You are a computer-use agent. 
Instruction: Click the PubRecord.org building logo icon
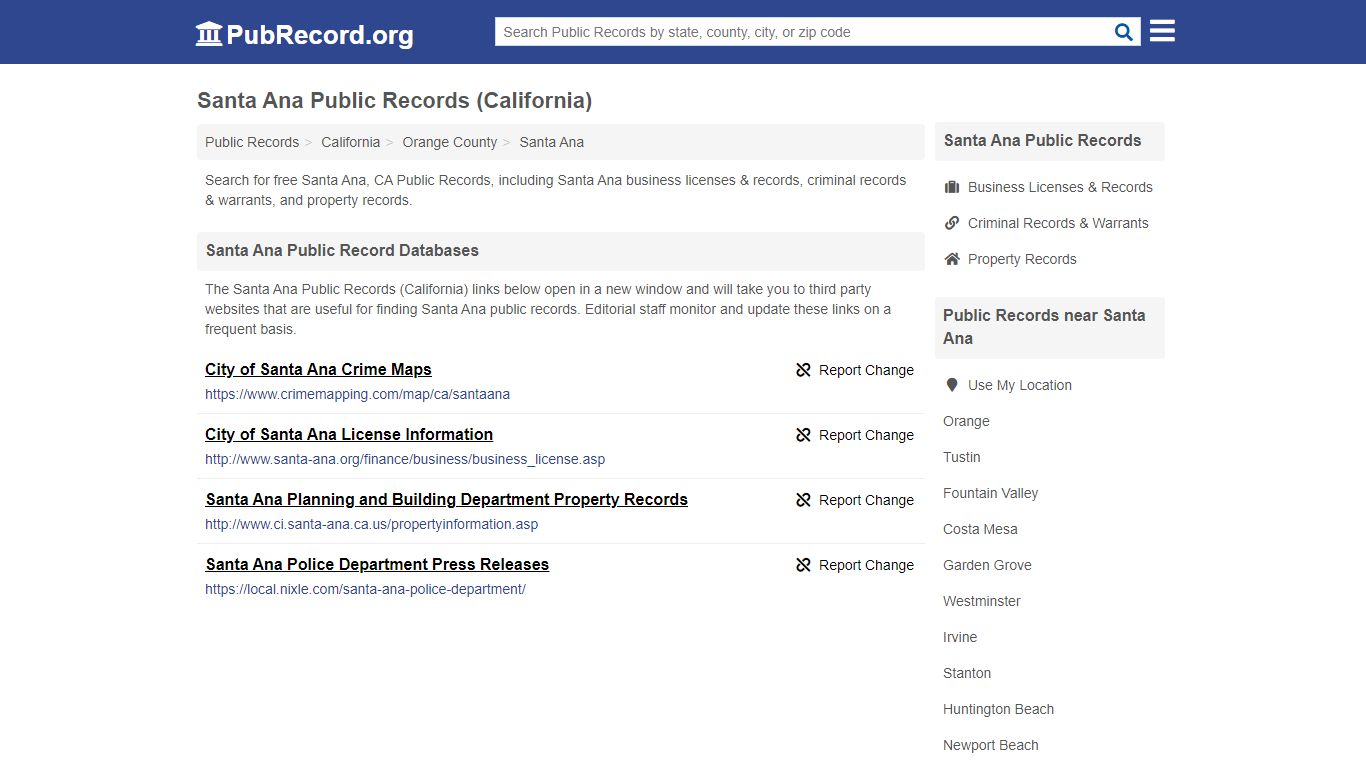coord(209,34)
